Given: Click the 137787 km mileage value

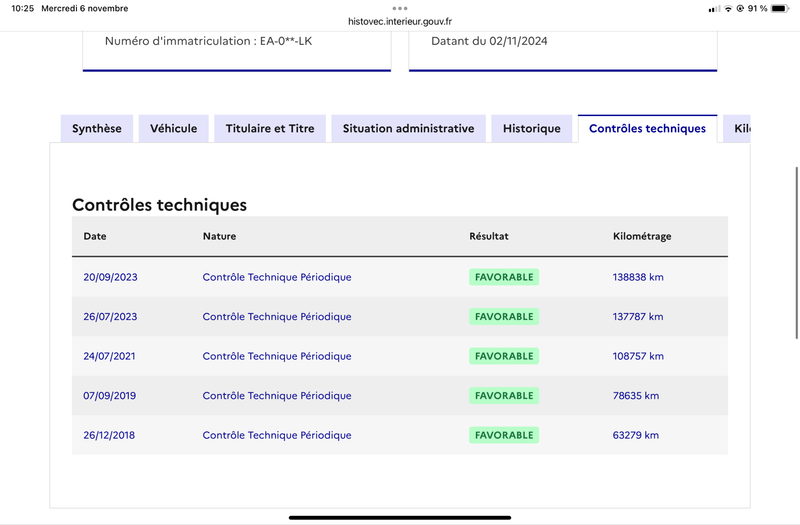Looking at the screenshot, I should coord(638,316).
